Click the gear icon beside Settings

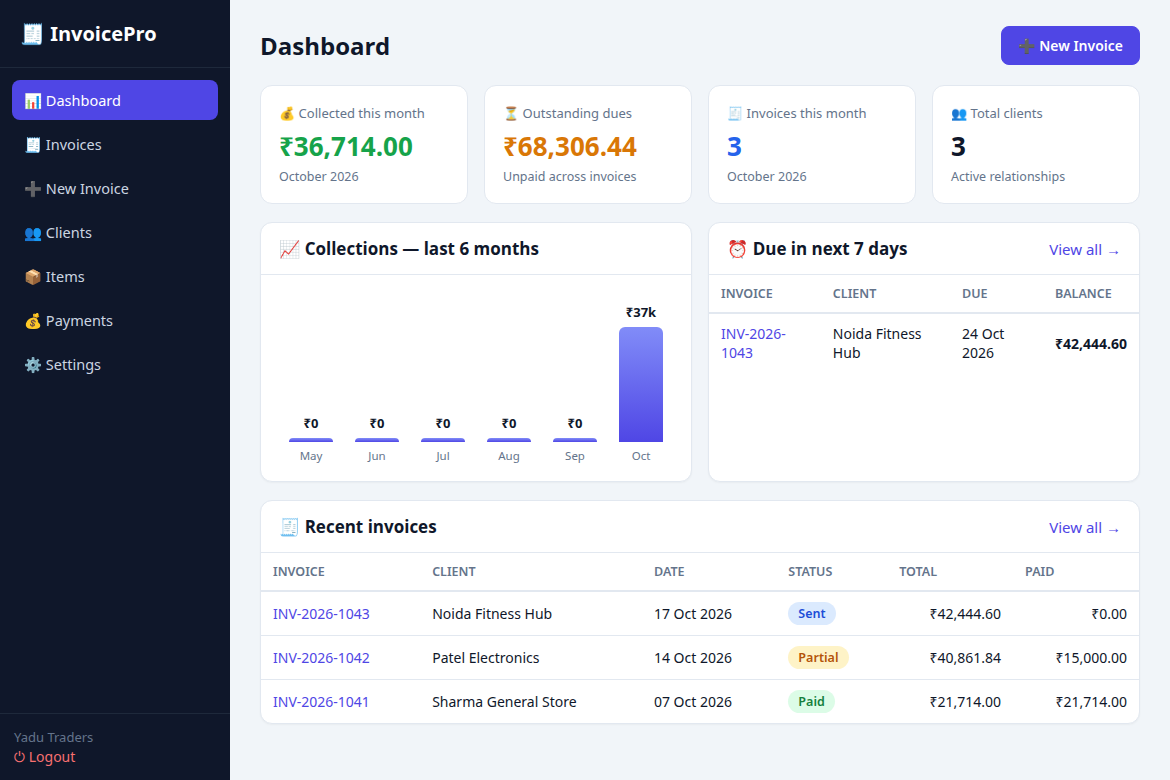(x=33, y=365)
